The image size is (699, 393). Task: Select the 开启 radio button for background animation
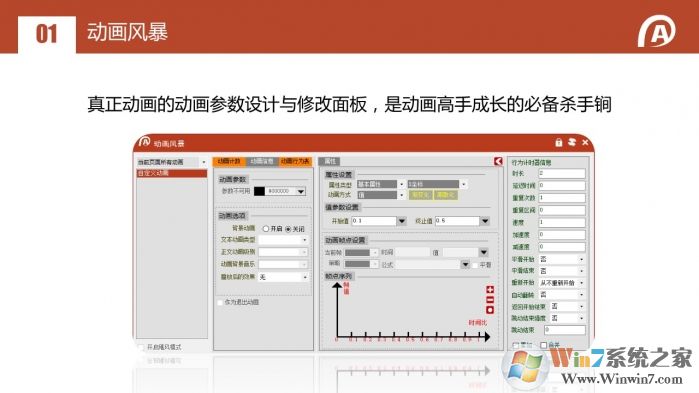(266, 229)
